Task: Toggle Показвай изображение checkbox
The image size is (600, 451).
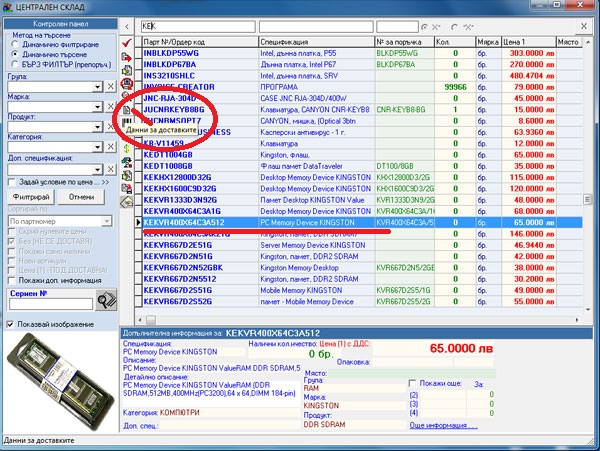Action: click(10, 324)
